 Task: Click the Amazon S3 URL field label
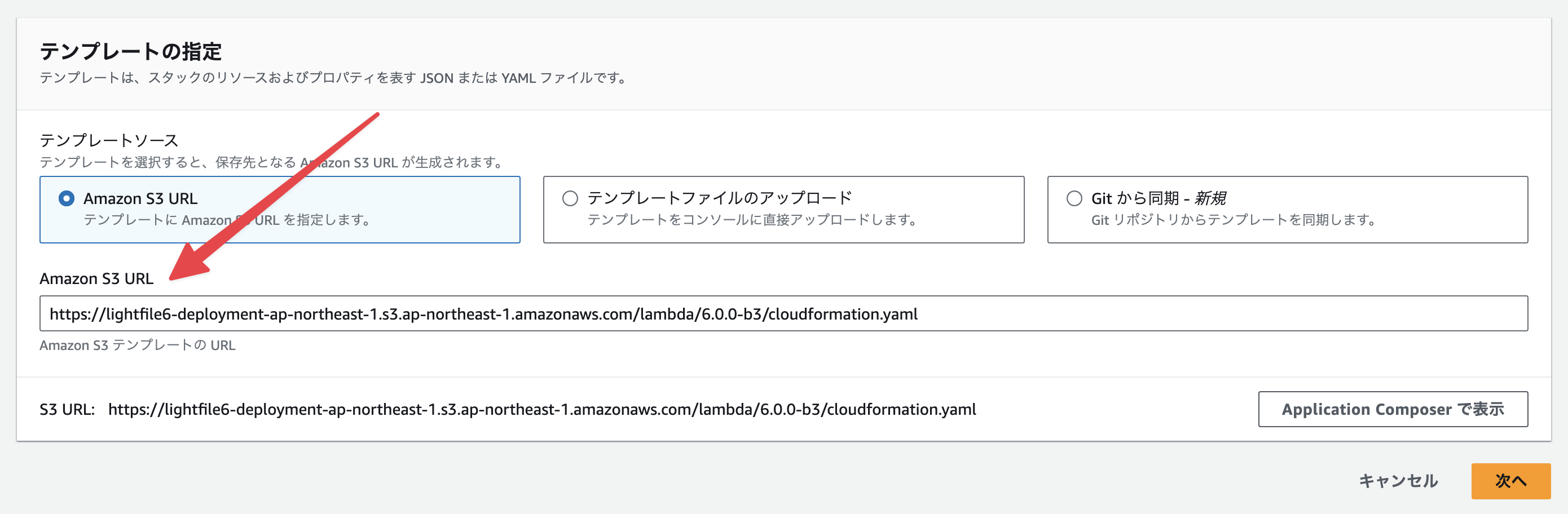click(x=95, y=279)
